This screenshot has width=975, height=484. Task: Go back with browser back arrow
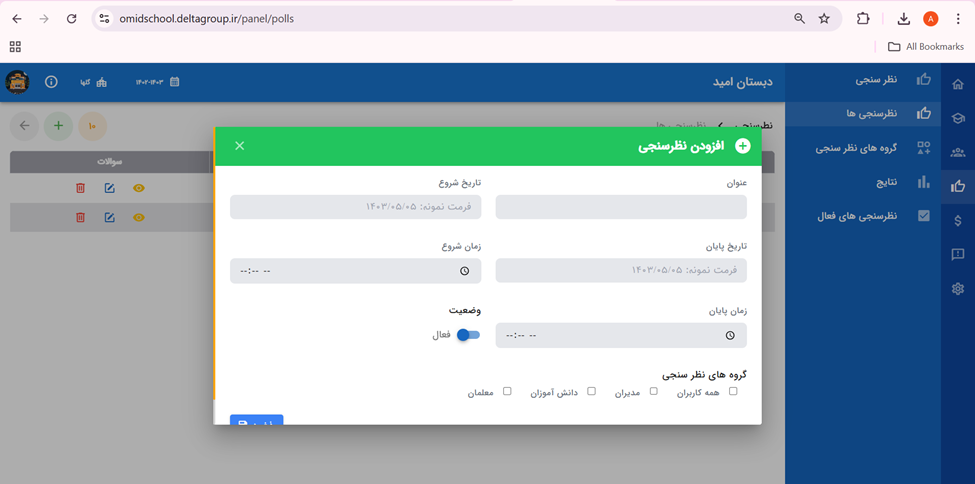17,19
